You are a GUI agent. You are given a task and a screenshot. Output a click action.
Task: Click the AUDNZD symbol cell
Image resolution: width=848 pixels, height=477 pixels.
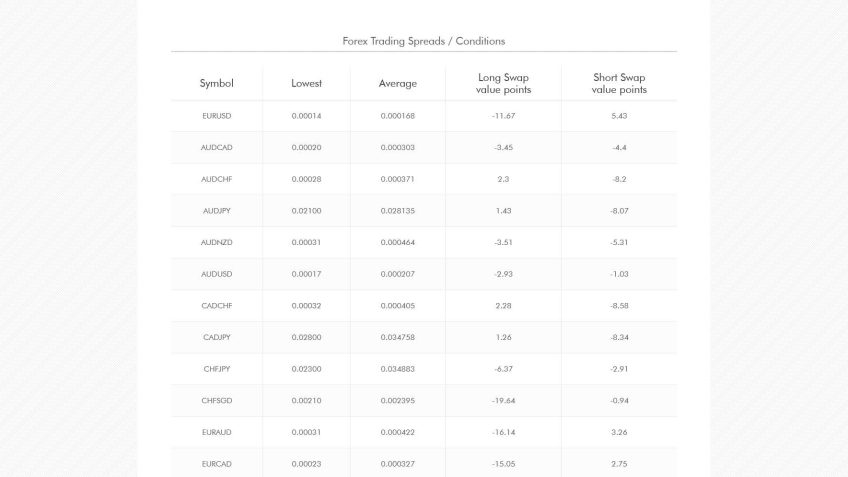point(216,243)
